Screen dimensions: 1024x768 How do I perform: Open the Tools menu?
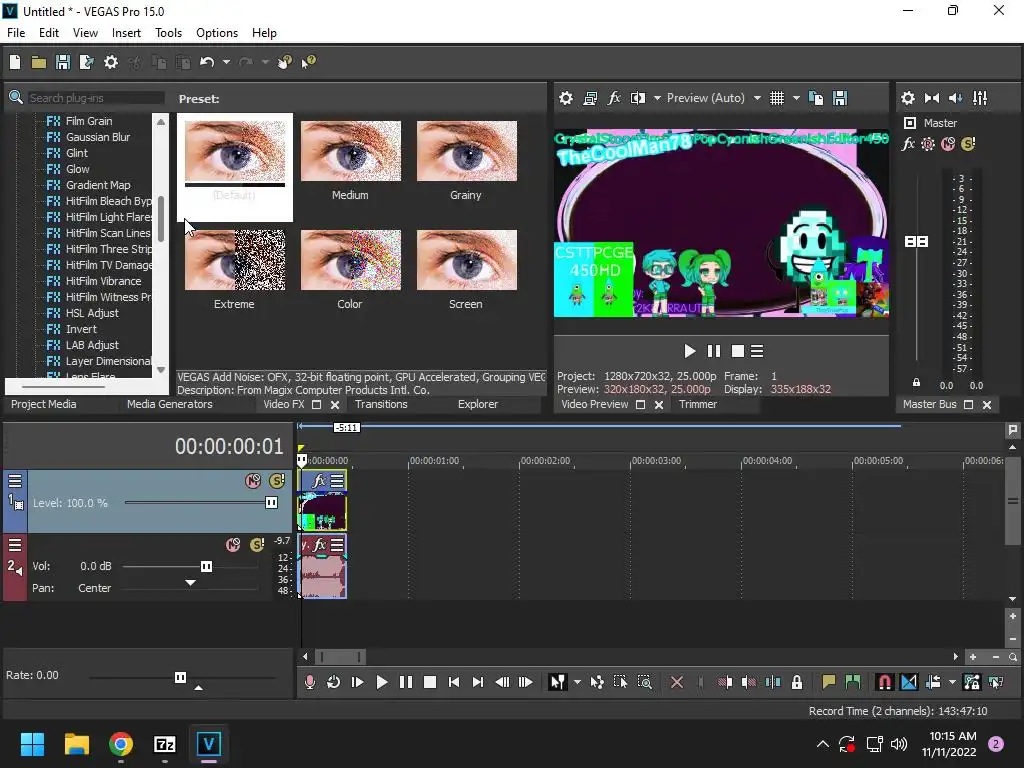tap(168, 33)
